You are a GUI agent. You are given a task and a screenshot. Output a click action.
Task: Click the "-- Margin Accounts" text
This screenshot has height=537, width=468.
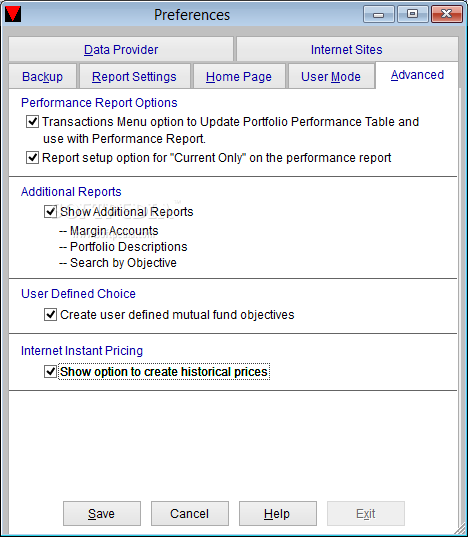click(x=109, y=231)
